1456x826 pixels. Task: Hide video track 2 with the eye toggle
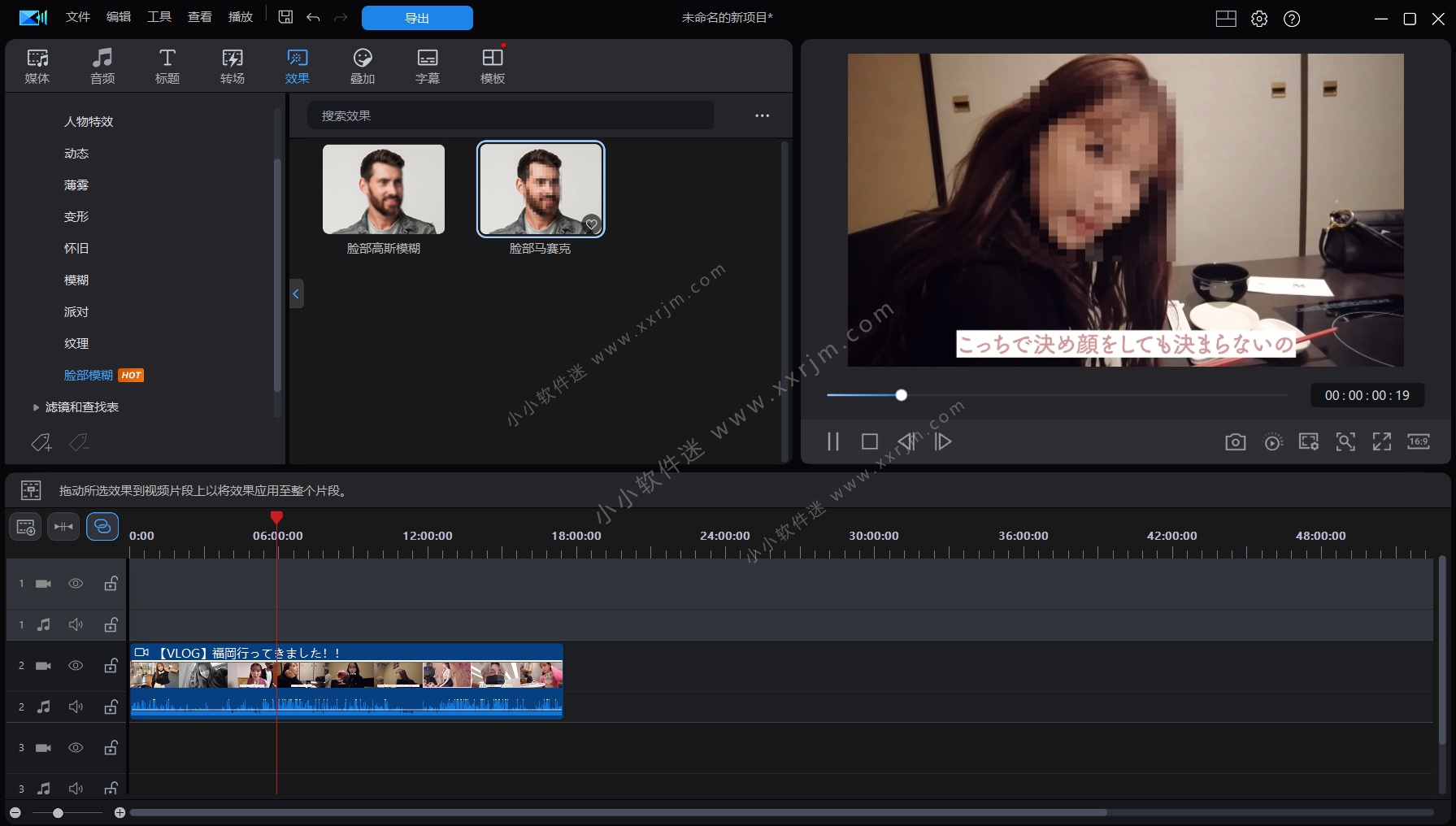(x=76, y=665)
